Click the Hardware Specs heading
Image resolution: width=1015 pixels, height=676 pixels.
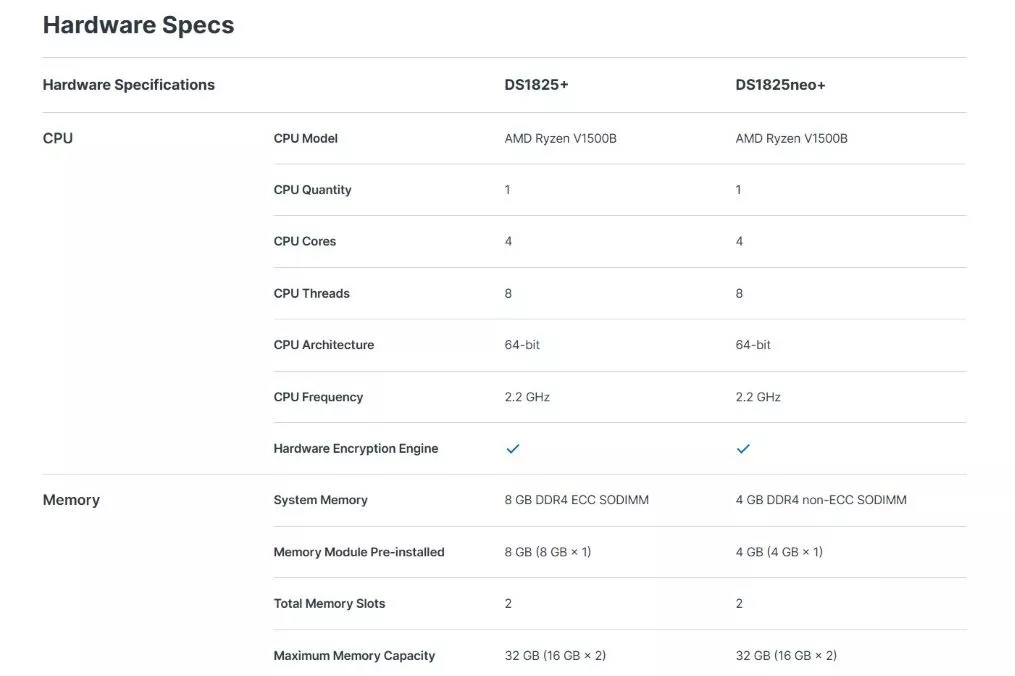click(x=139, y=25)
